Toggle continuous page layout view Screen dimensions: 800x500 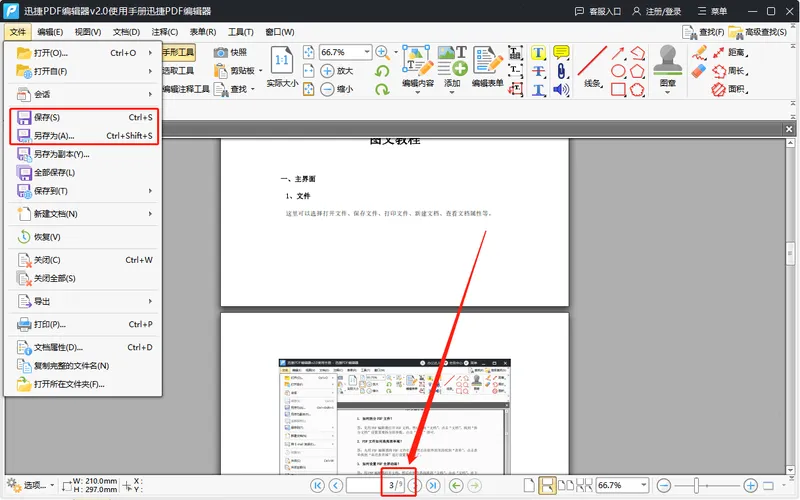coord(547,485)
